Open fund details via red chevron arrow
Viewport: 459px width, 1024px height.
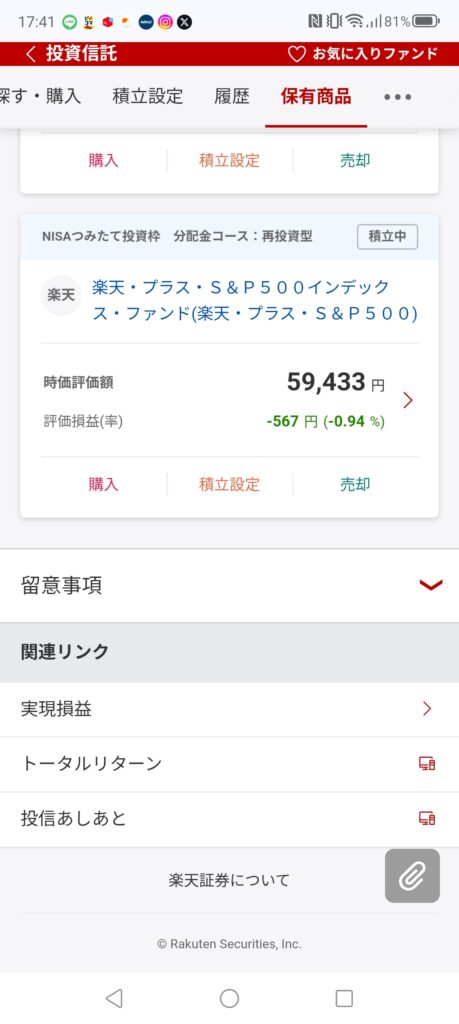408,400
